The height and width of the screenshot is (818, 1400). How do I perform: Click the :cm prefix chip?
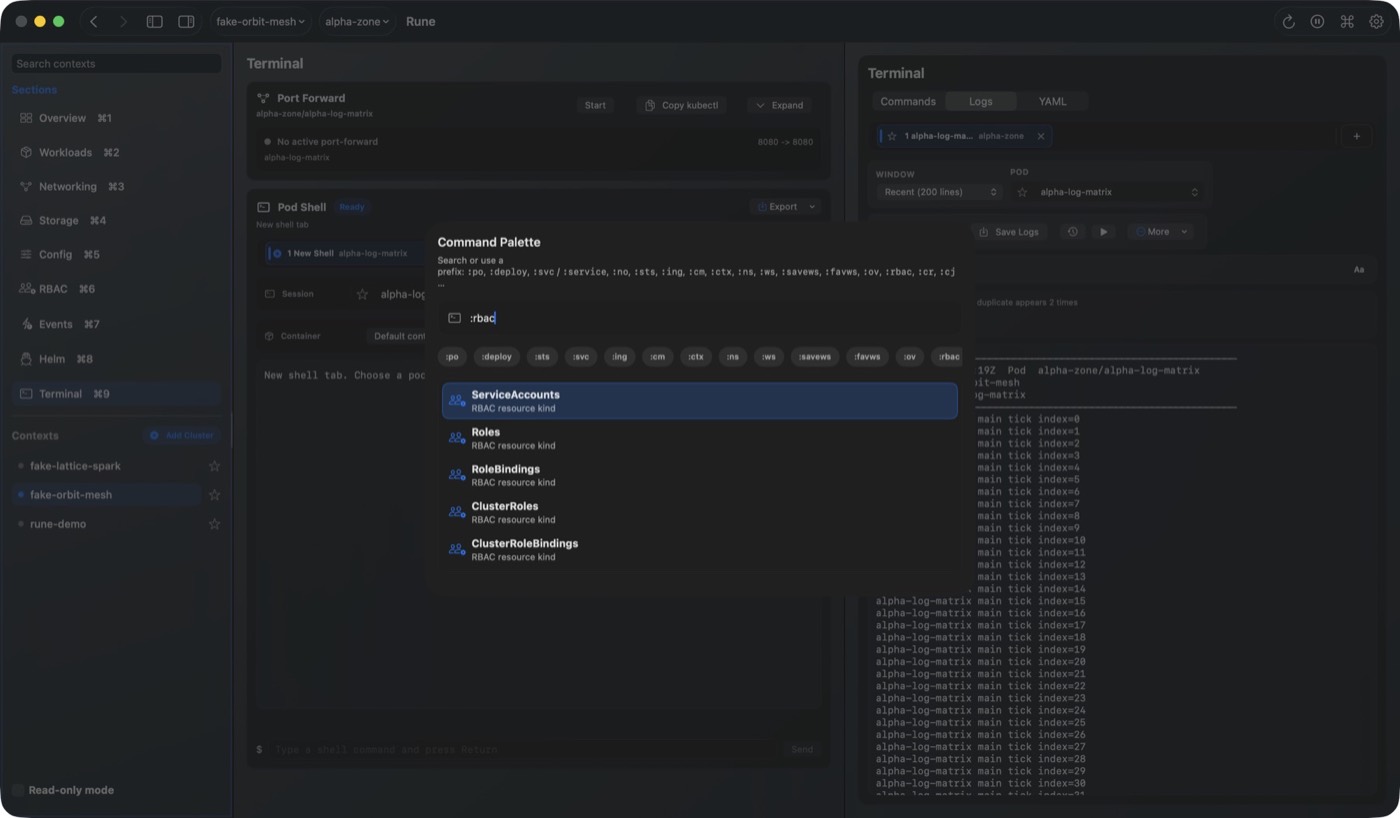(657, 357)
